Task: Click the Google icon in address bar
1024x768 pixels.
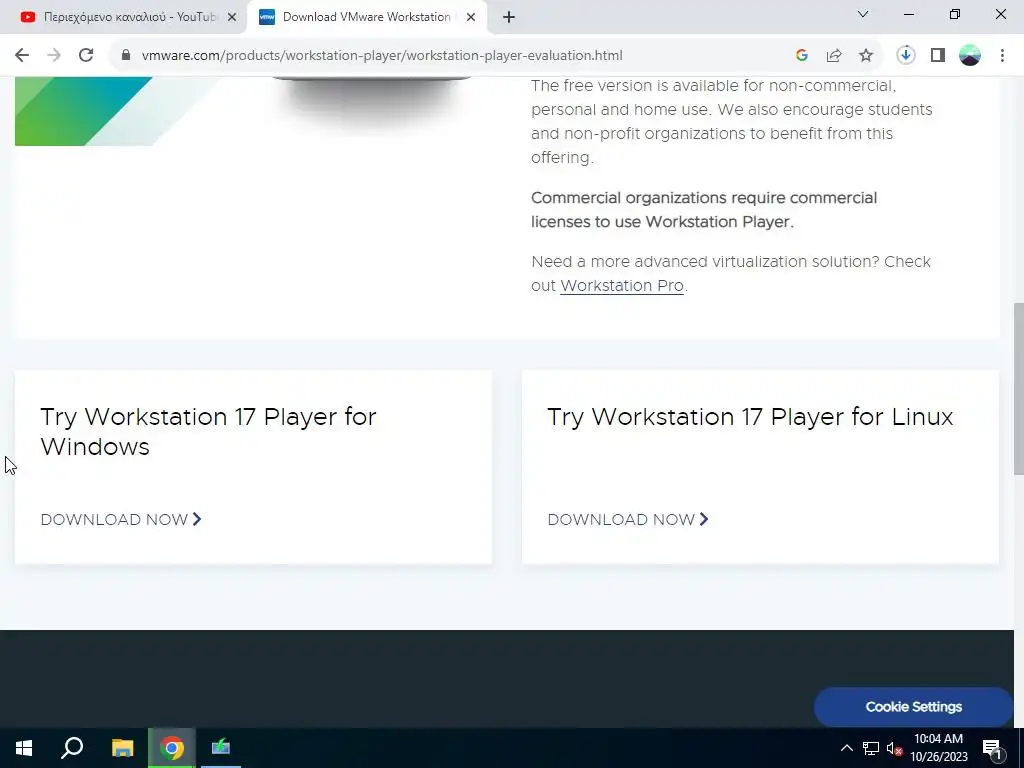Action: click(x=802, y=56)
